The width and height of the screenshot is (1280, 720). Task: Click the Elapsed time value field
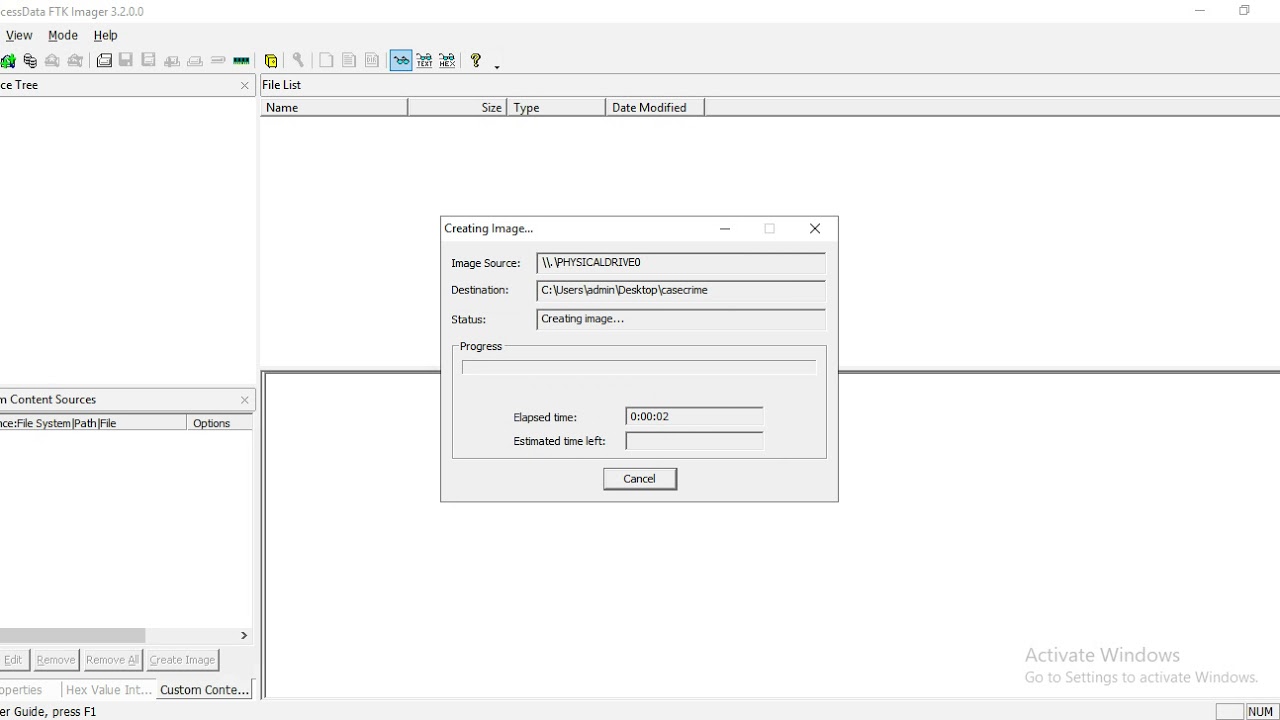pos(694,417)
